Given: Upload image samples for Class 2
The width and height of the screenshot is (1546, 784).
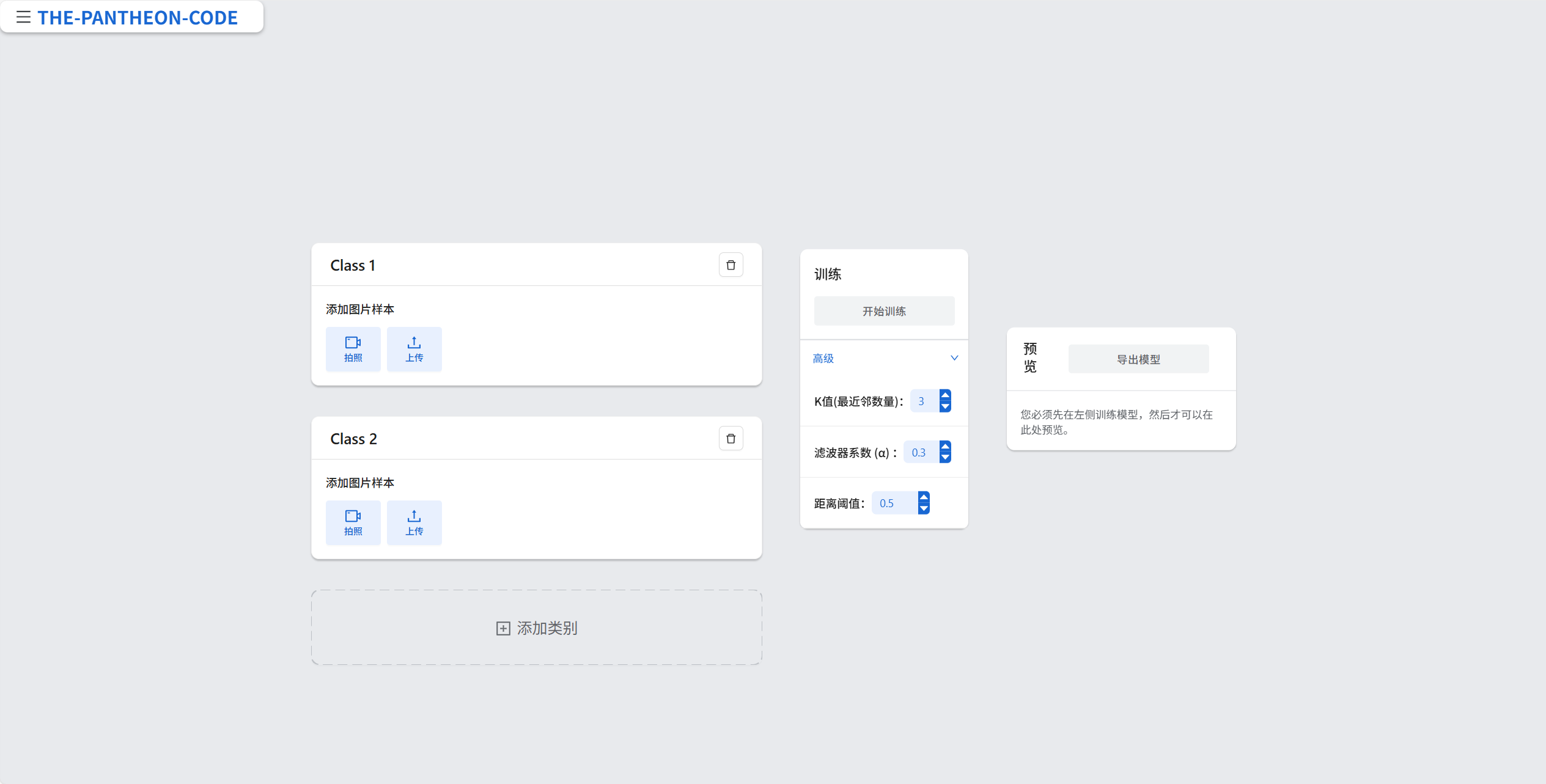Looking at the screenshot, I should point(414,522).
